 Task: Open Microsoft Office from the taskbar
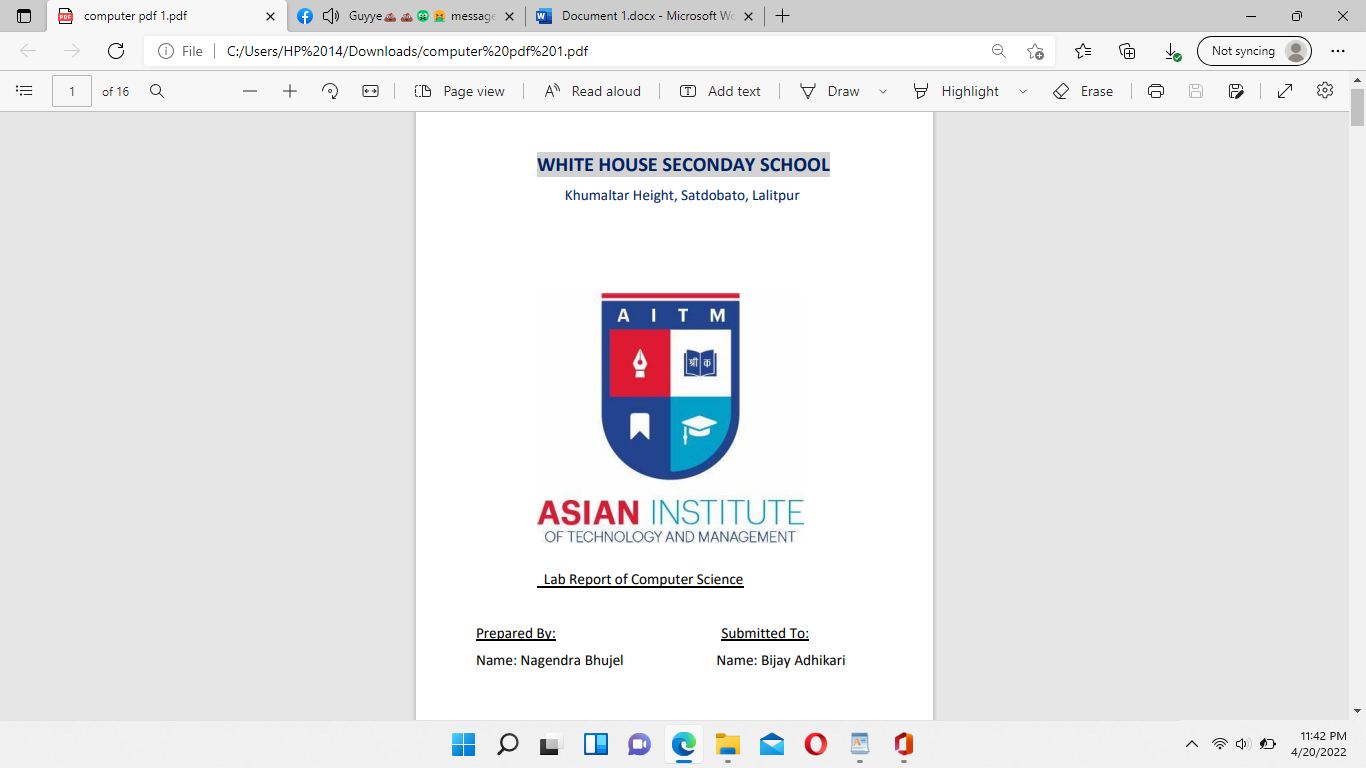click(x=903, y=744)
